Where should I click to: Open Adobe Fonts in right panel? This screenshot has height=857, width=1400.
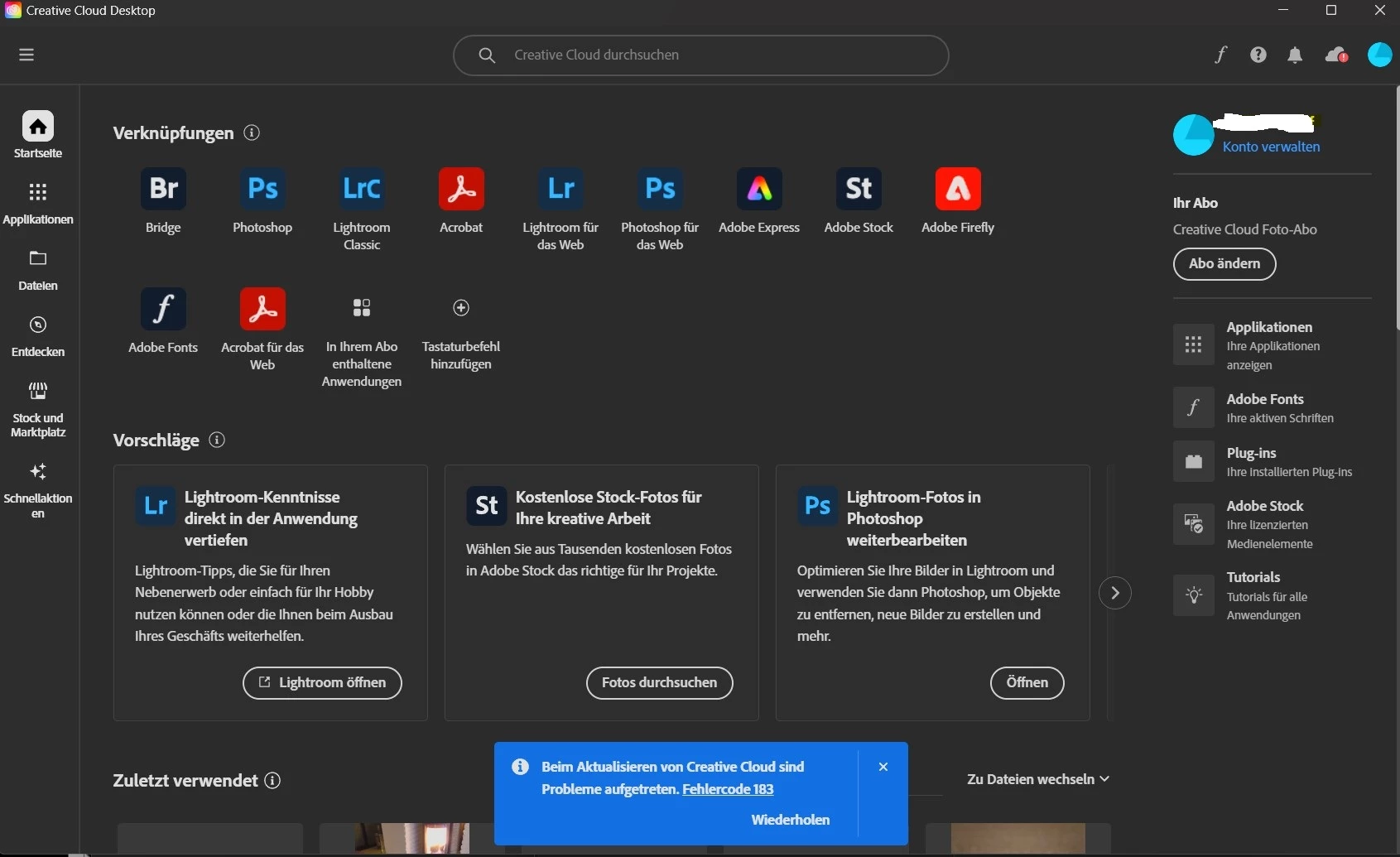(x=1272, y=407)
